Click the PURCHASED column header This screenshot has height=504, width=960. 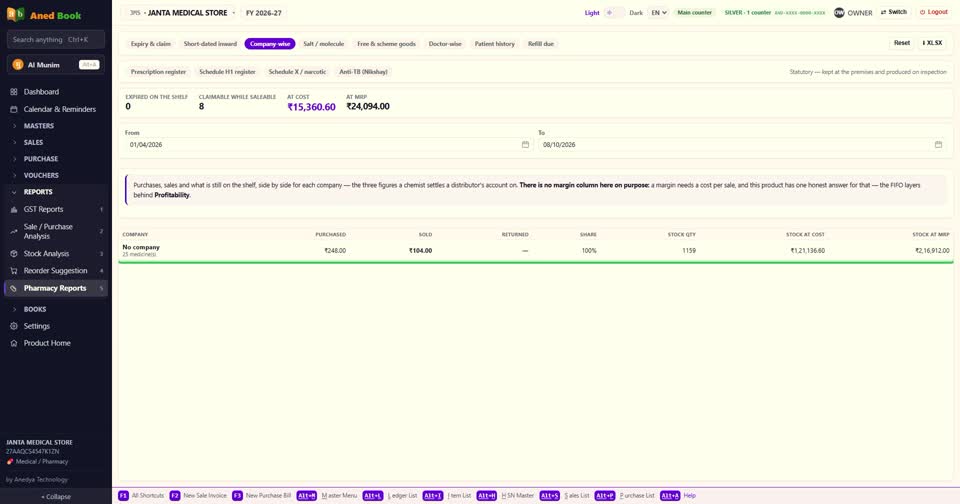tap(331, 235)
